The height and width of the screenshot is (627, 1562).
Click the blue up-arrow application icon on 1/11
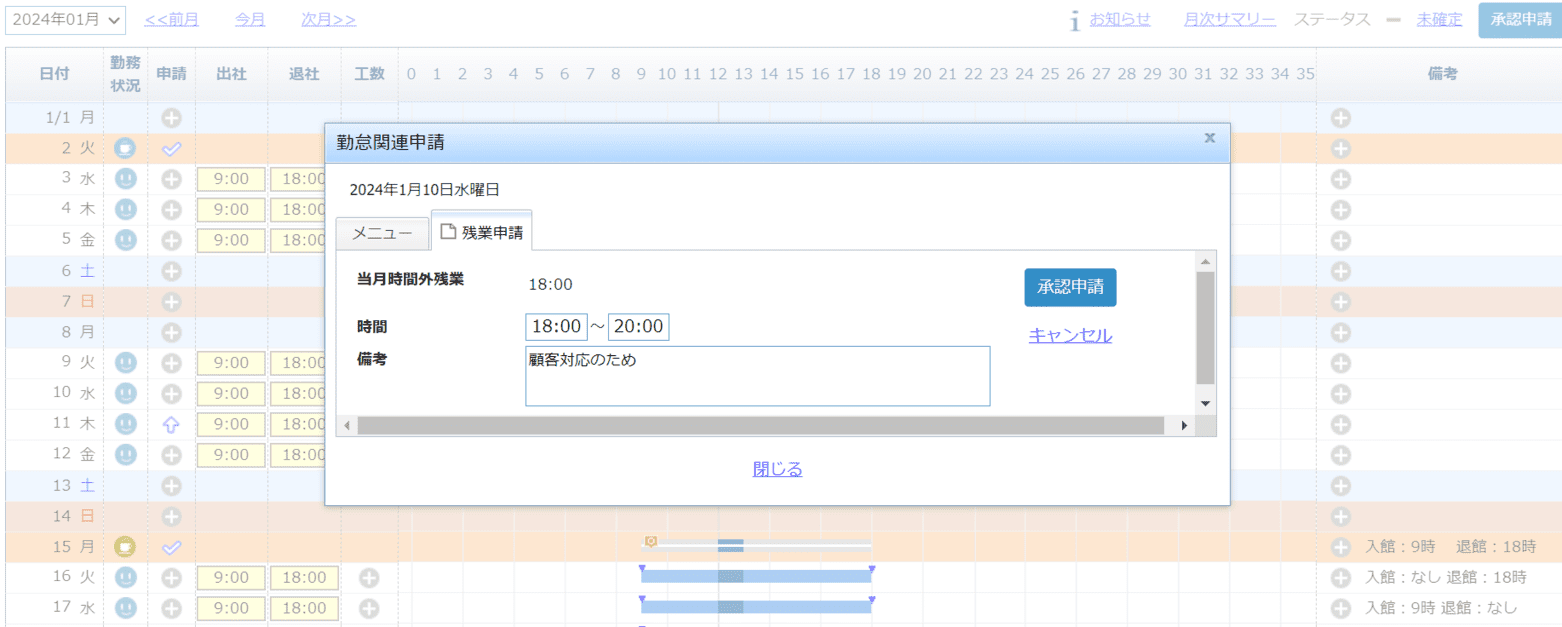pyautogui.click(x=170, y=423)
